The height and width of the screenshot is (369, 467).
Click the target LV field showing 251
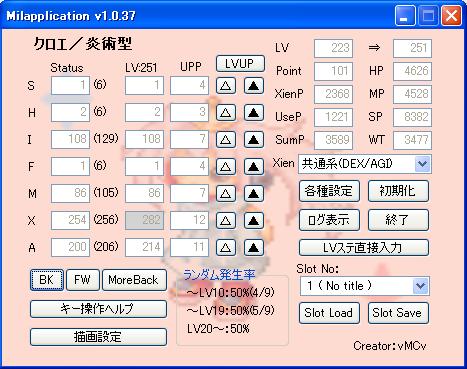click(x=412, y=48)
